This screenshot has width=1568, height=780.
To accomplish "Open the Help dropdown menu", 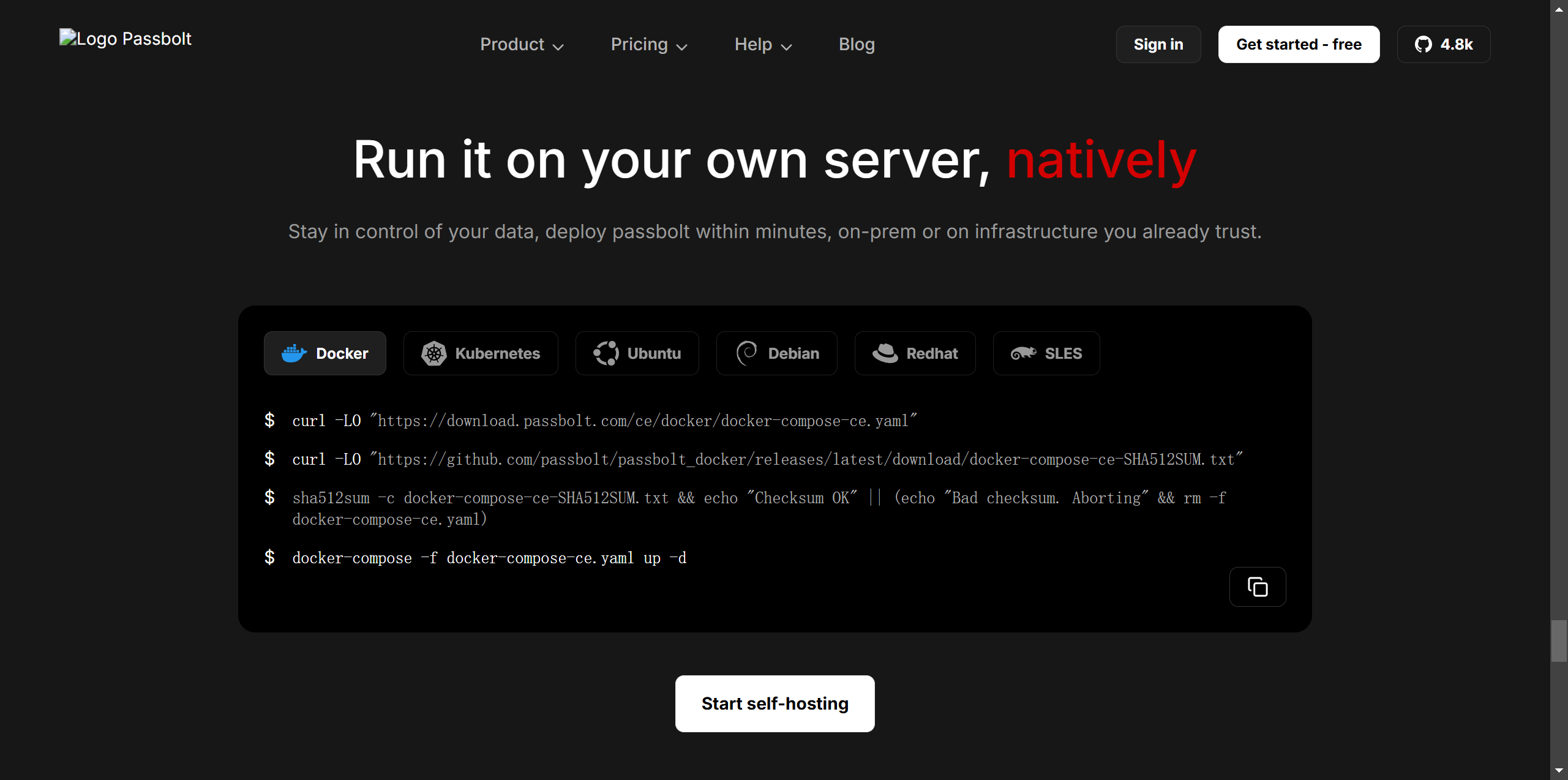I will [763, 45].
